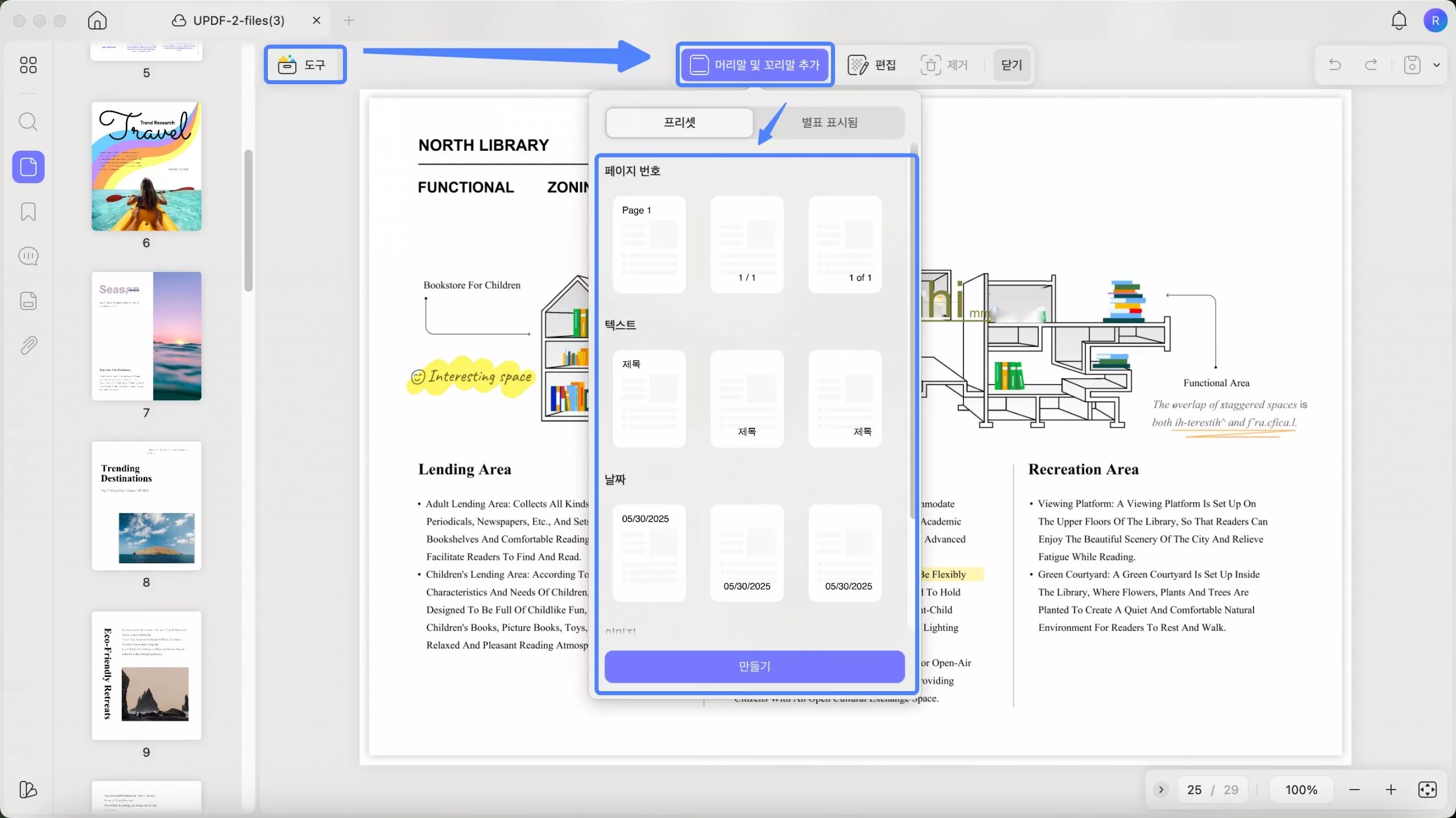Open the home screen icon
Viewport: 1456px width, 818px height.
97,20
